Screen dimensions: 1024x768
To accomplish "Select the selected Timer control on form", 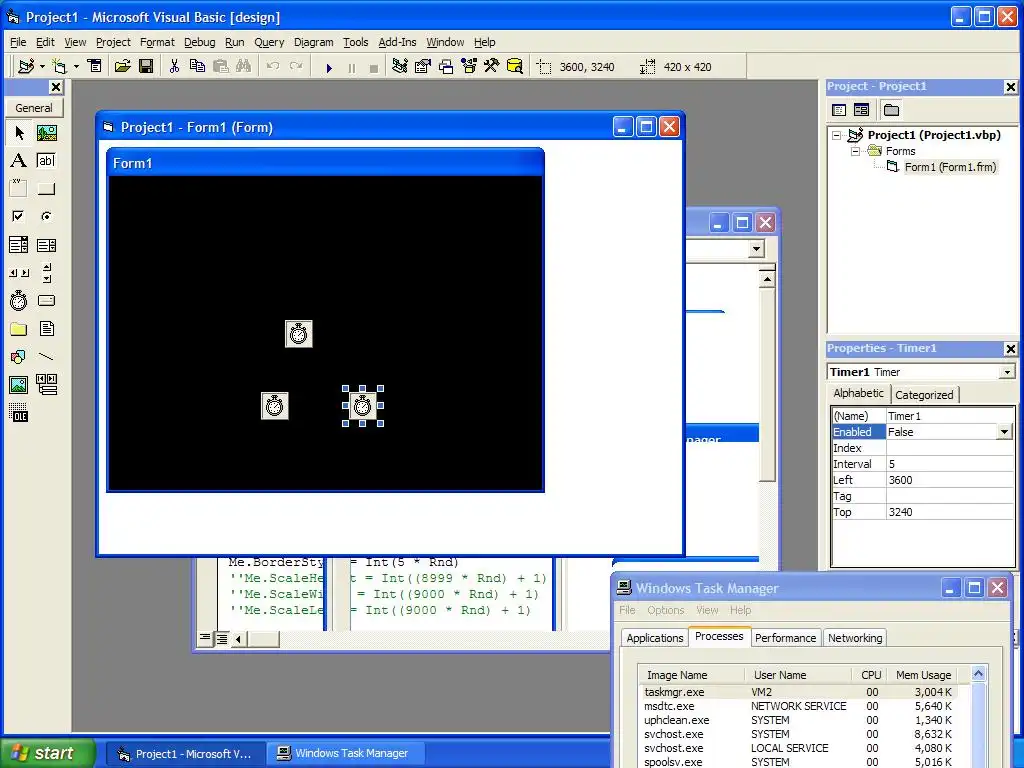I will click(x=362, y=406).
